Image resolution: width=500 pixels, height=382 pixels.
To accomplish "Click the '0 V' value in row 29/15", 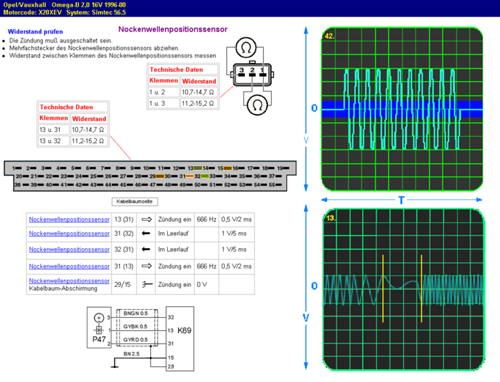I will [x=202, y=284].
